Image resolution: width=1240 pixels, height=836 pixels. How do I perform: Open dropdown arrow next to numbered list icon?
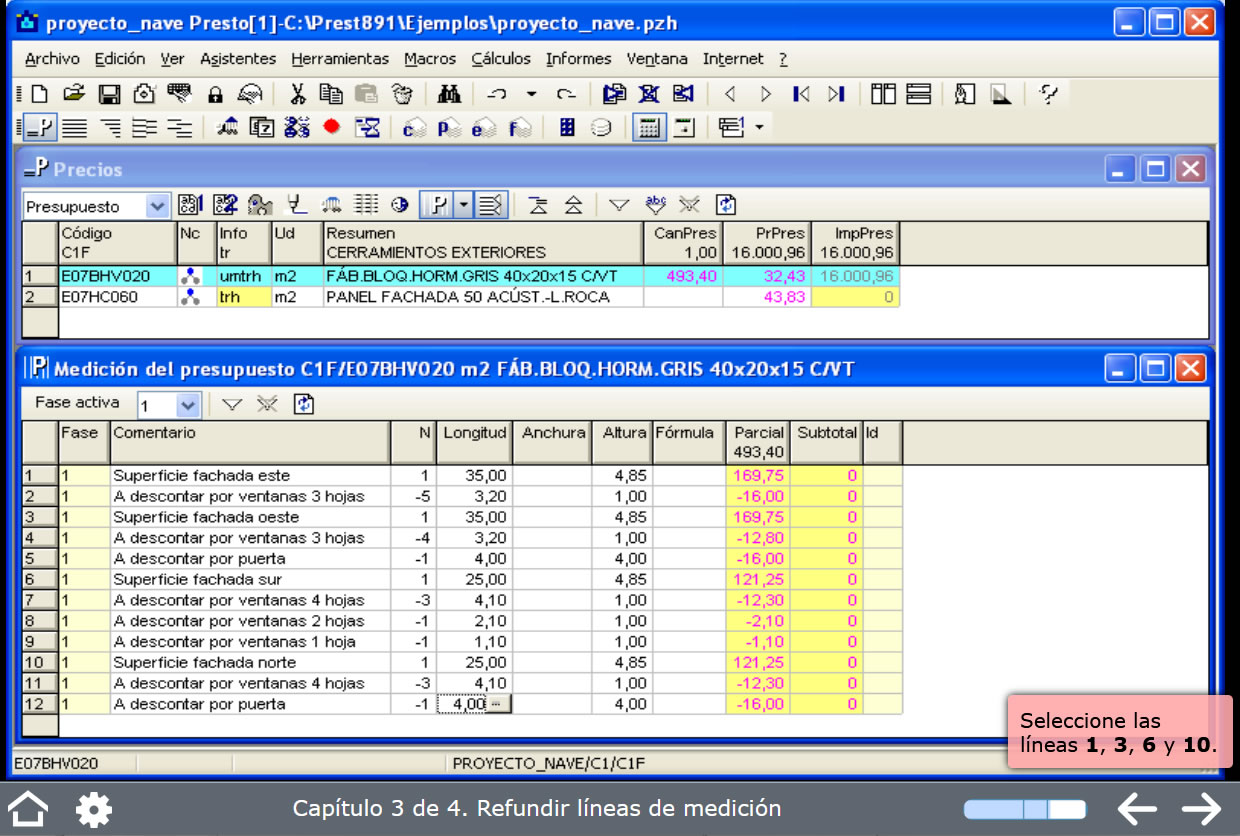point(759,127)
